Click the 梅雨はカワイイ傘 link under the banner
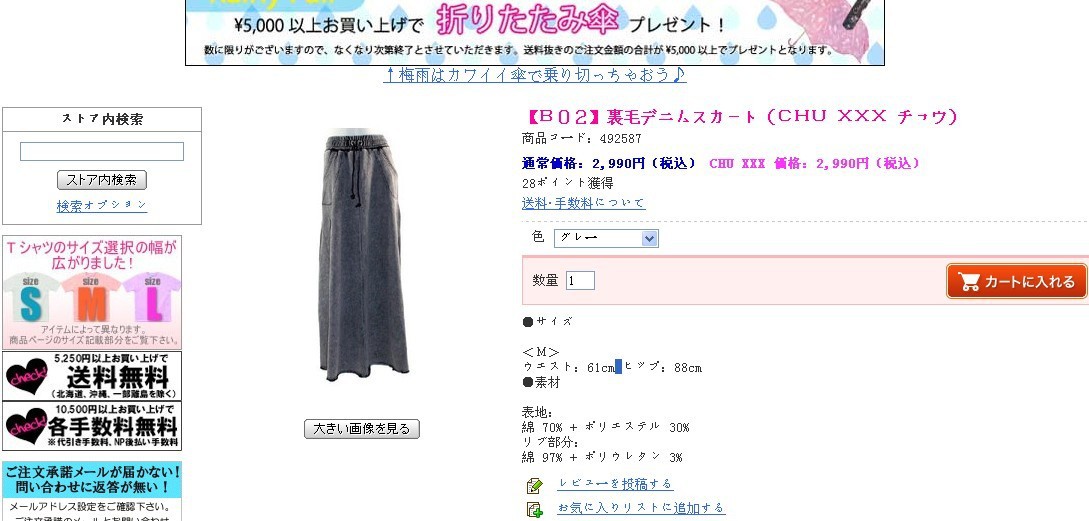The image size is (1089, 521). coord(535,75)
